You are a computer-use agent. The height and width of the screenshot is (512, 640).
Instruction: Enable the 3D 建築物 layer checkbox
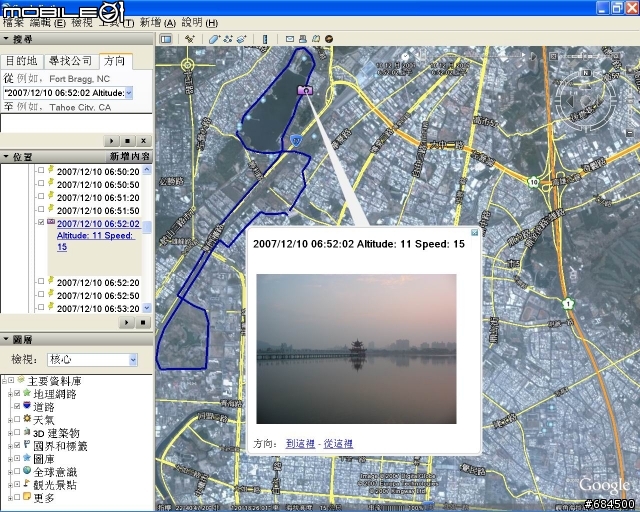click(x=17, y=432)
